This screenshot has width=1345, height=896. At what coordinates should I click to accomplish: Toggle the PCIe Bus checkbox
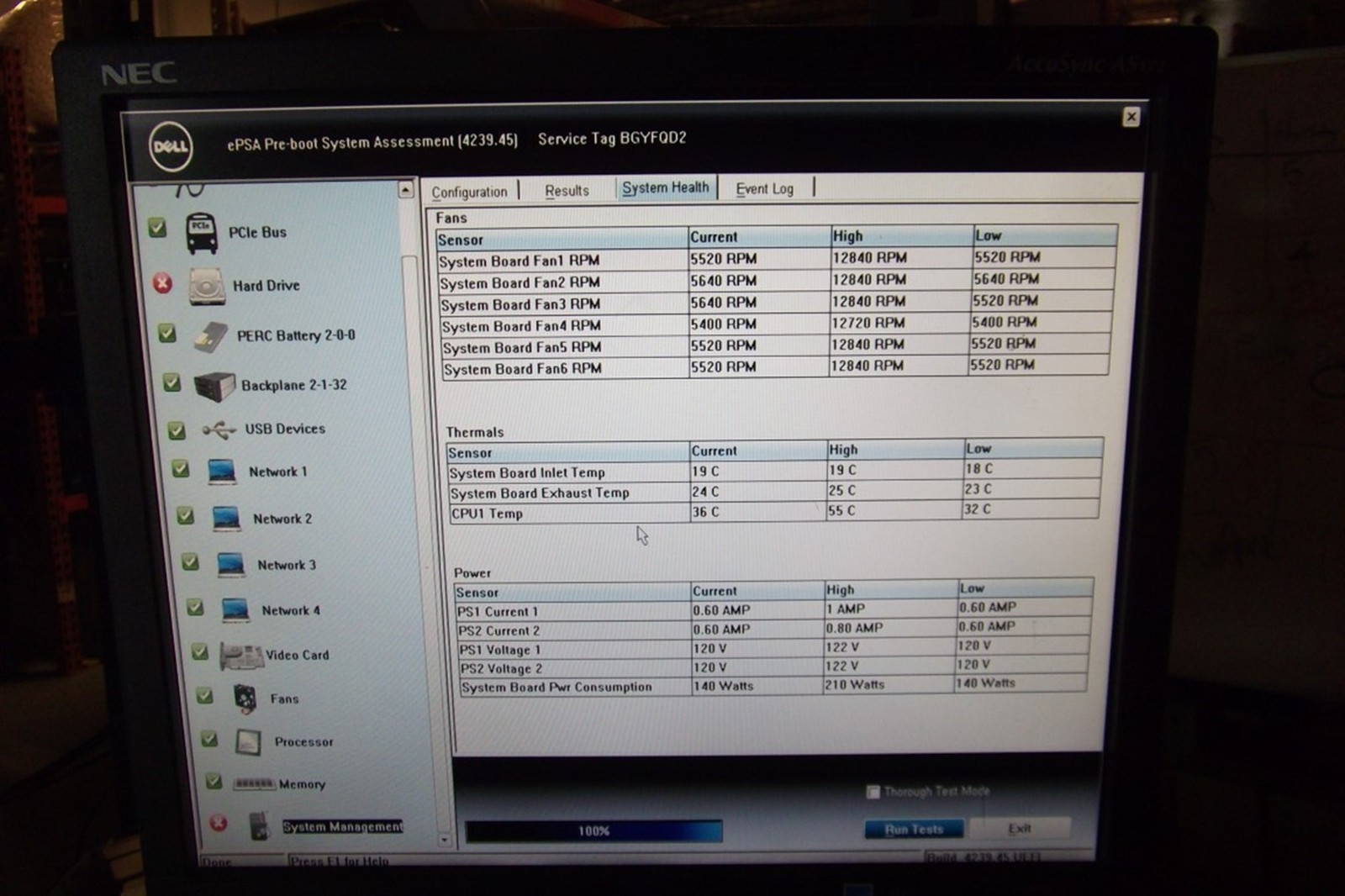tap(157, 228)
